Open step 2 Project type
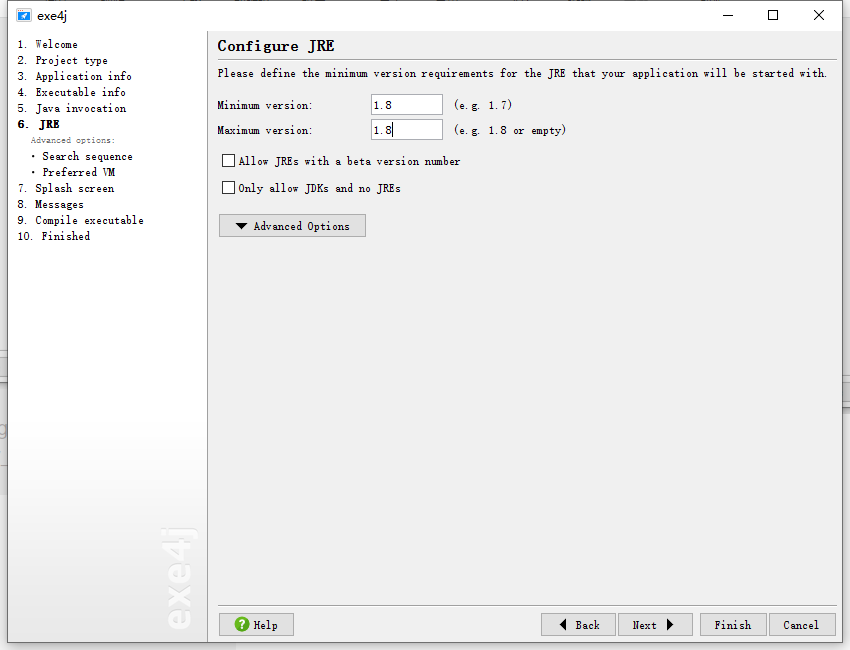This screenshot has height=650, width=850. (x=62, y=60)
